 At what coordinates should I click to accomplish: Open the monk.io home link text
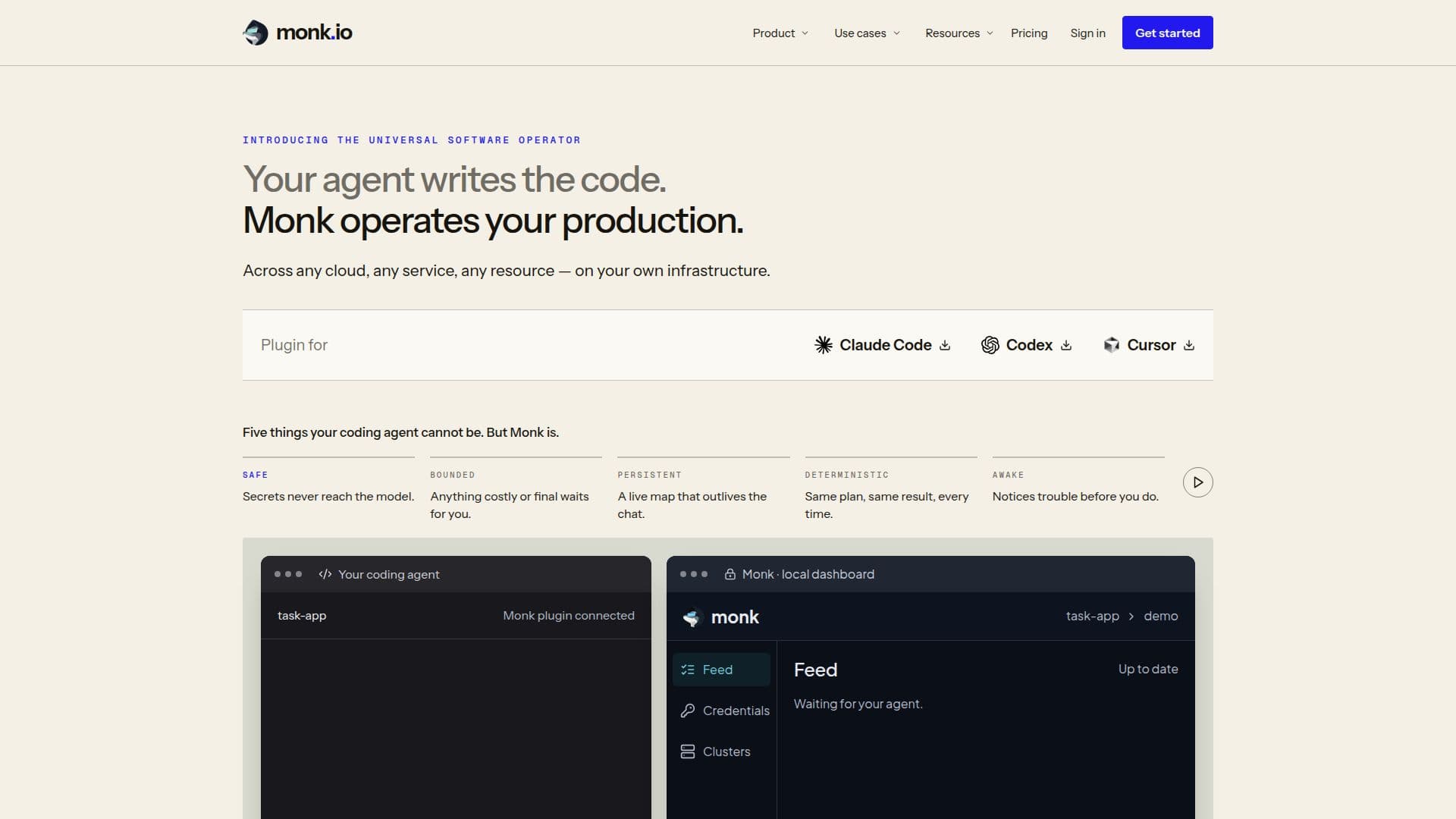pos(314,33)
